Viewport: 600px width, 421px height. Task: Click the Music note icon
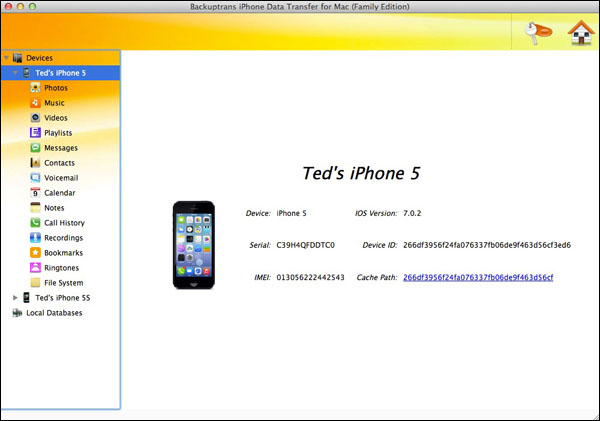tap(35, 103)
